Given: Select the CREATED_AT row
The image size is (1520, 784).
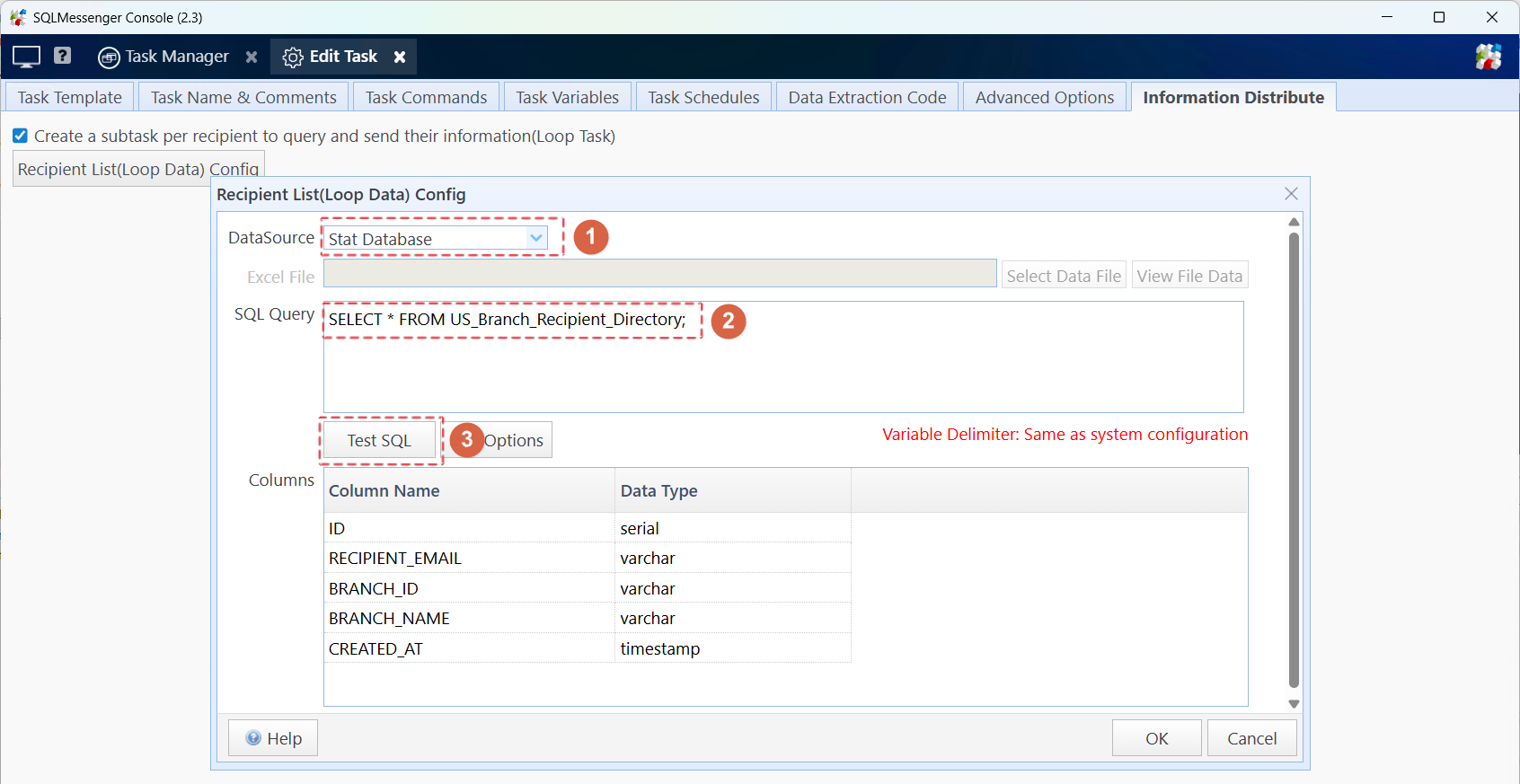Looking at the screenshot, I should pos(588,648).
